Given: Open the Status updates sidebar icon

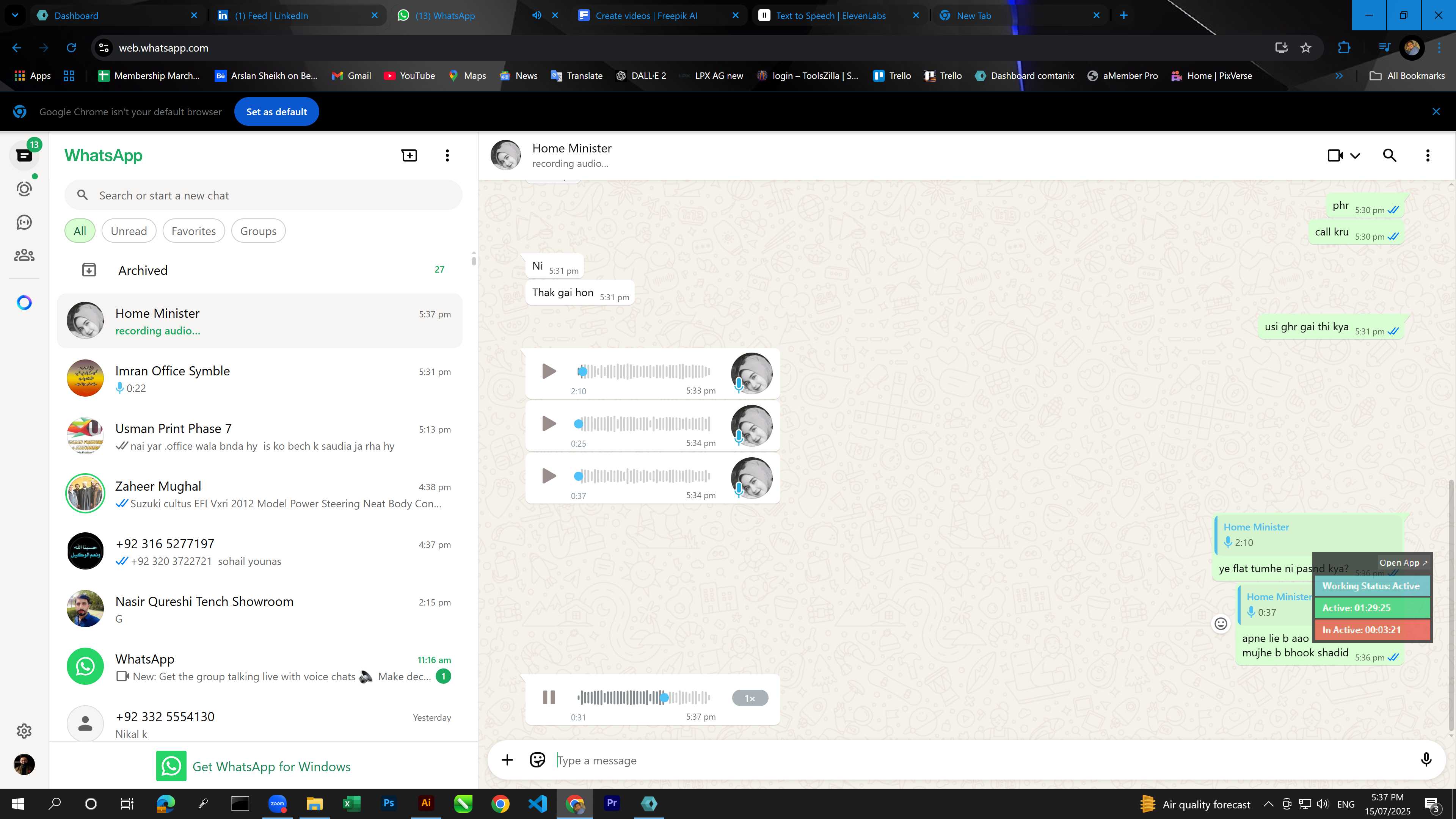Looking at the screenshot, I should tap(24, 188).
